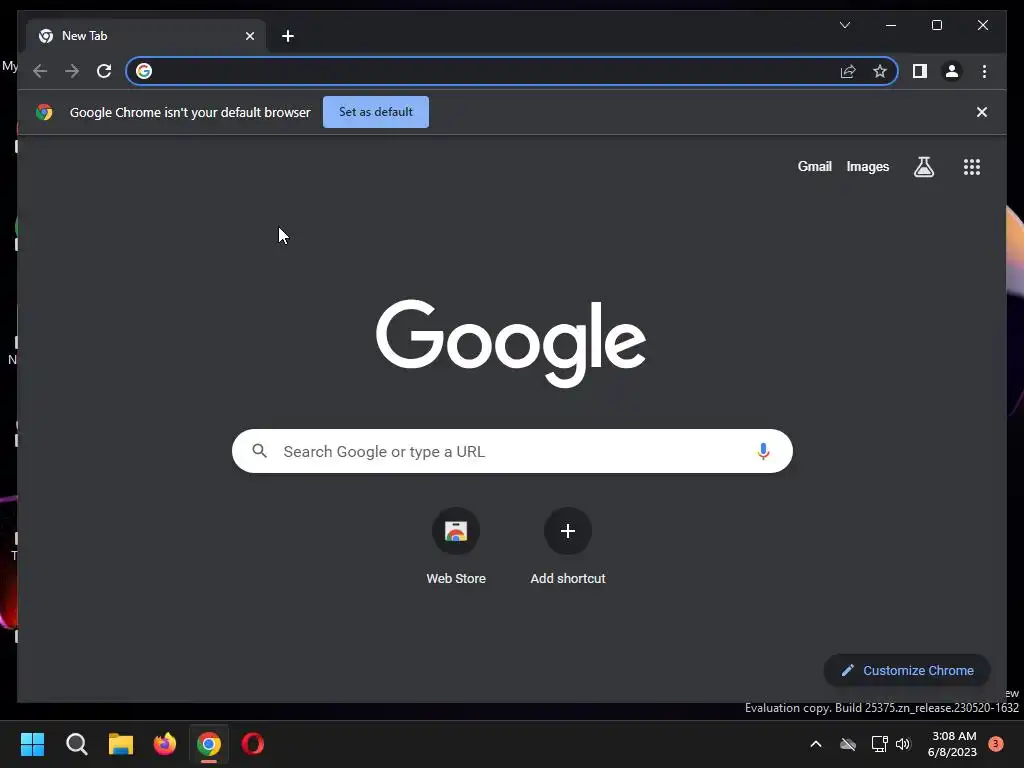Click the Google icon in address bar
The image size is (1024, 768).
[x=144, y=71]
